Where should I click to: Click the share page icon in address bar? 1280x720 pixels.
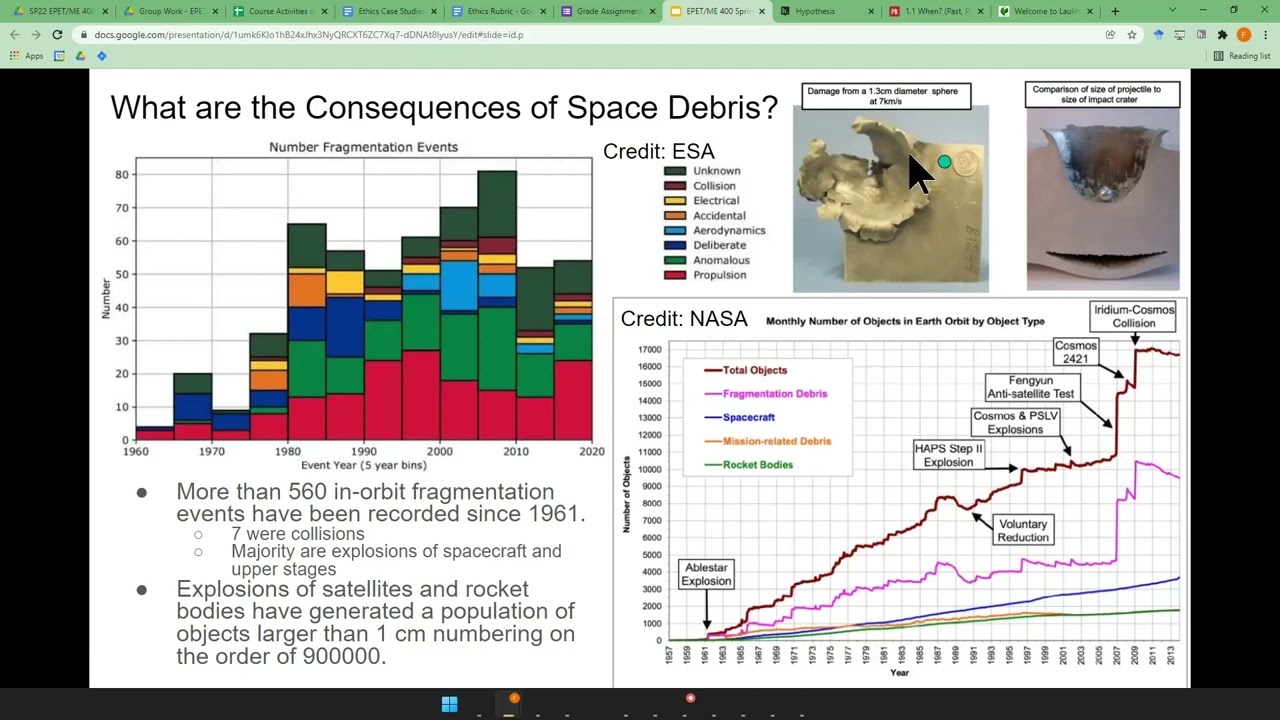point(1110,35)
